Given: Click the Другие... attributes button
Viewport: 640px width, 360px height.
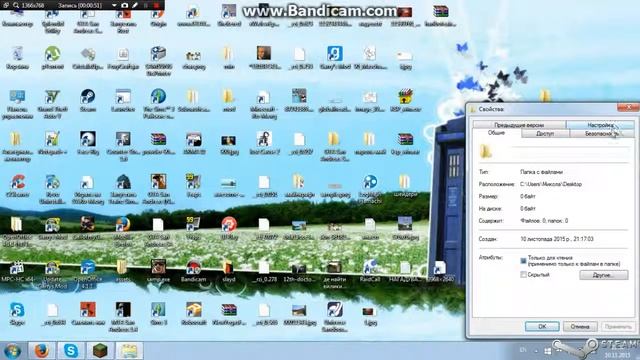Looking at the screenshot, I should click(603, 275).
